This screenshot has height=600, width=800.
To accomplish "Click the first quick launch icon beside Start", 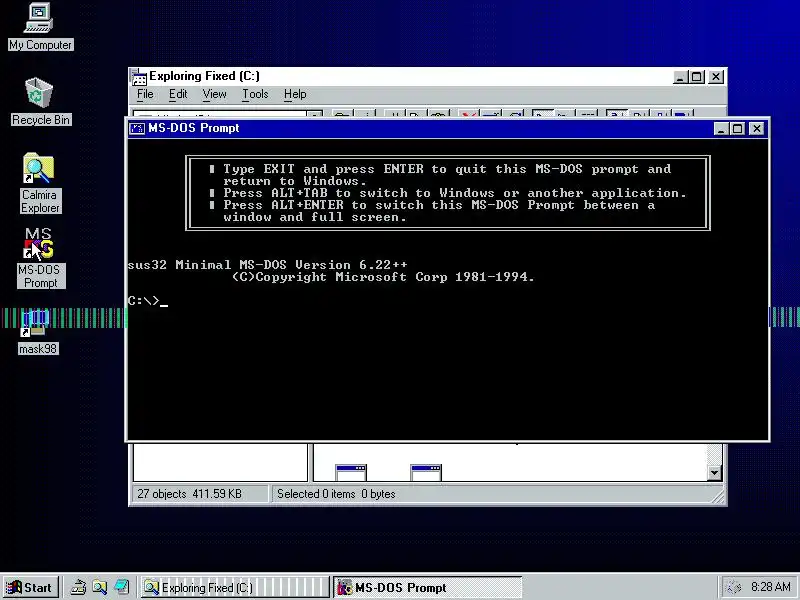I will [x=78, y=588].
